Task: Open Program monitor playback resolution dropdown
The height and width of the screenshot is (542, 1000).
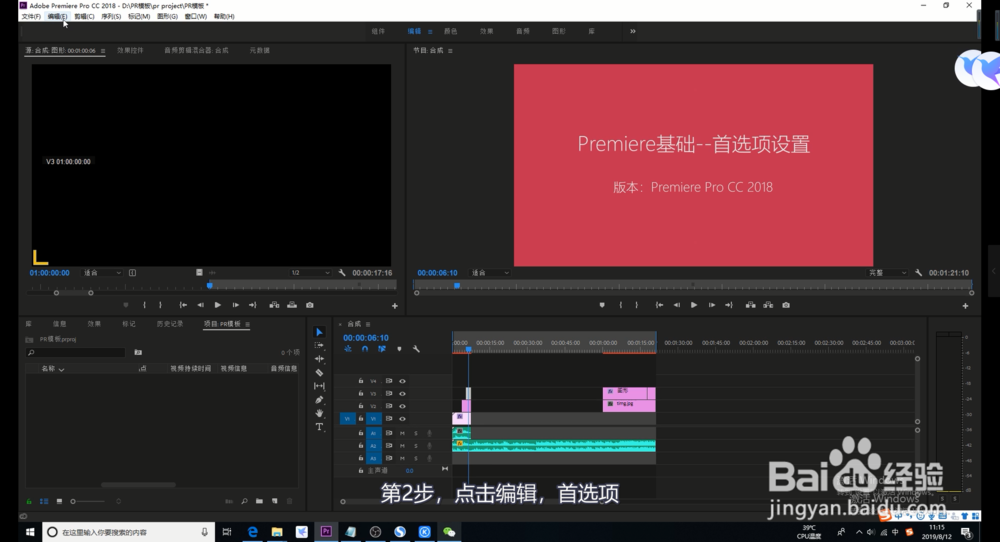Action: [887, 272]
